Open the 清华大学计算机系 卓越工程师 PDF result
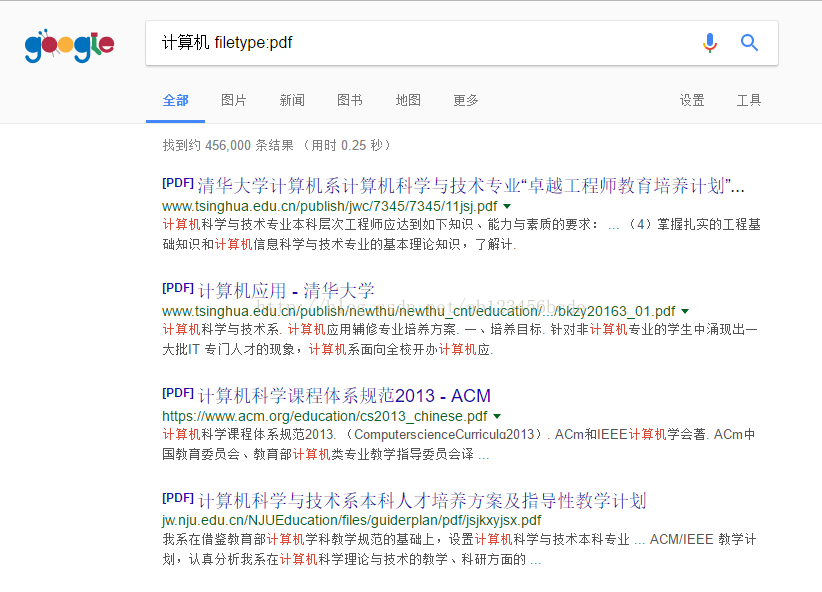Screen dimensions: 822x592 click(x=453, y=185)
